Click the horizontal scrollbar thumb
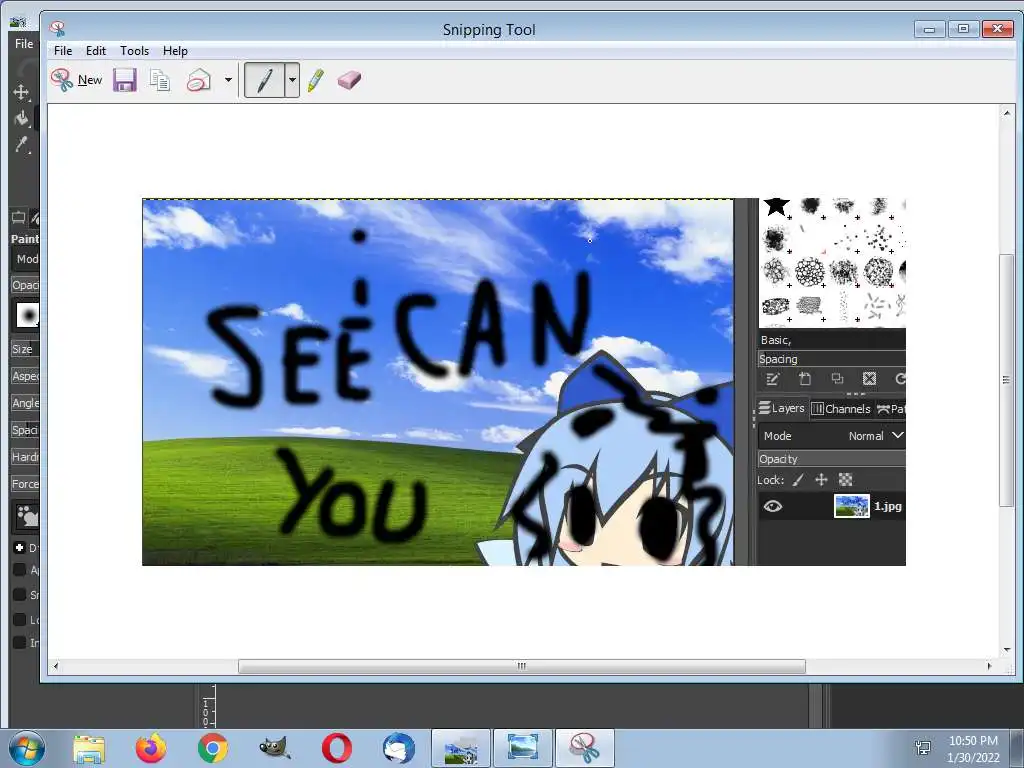This screenshot has width=1024, height=768. (x=522, y=666)
